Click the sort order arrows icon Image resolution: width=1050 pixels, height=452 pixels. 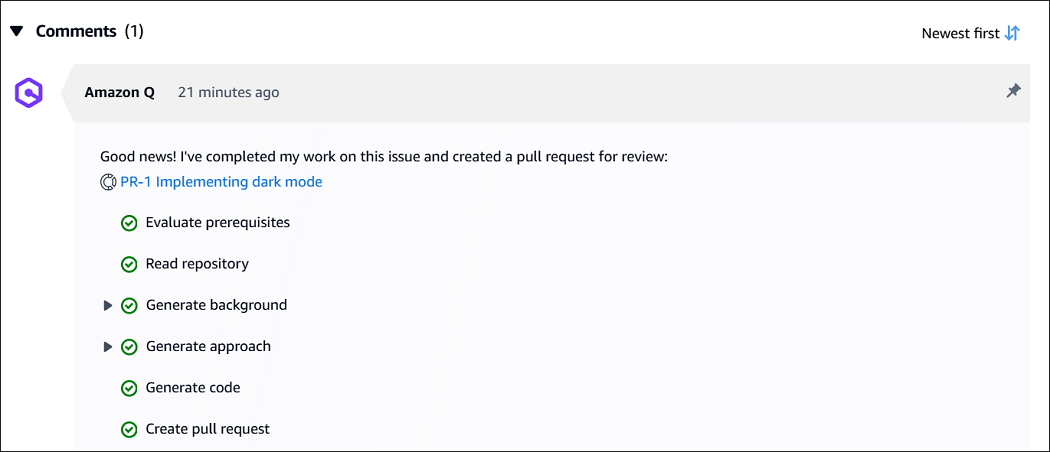(1012, 33)
